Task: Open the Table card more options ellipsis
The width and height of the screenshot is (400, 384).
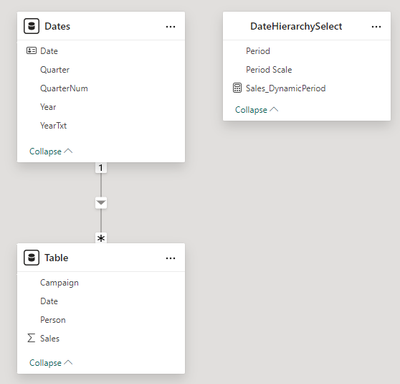Action: (170, 258)
